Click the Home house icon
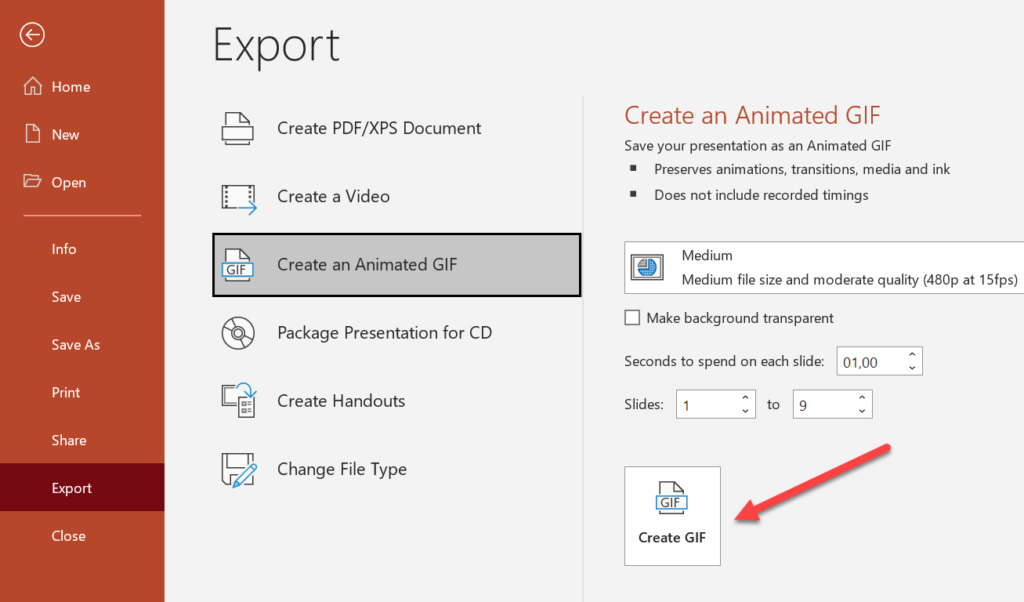 pos(33,86)
